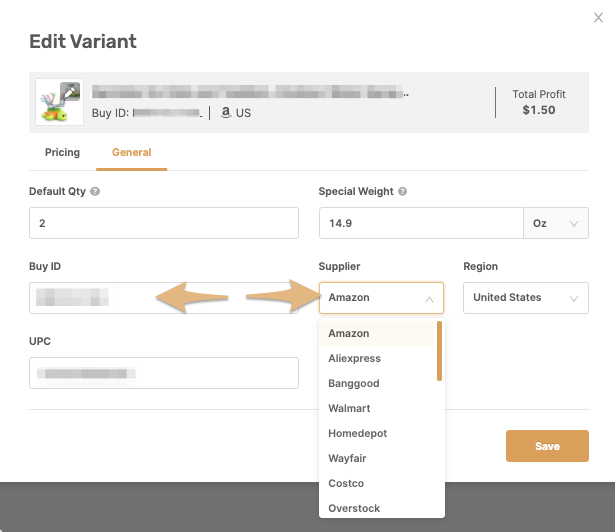Click the Special Weight value field
The image size is (615, 532).
tap(421, 223)
